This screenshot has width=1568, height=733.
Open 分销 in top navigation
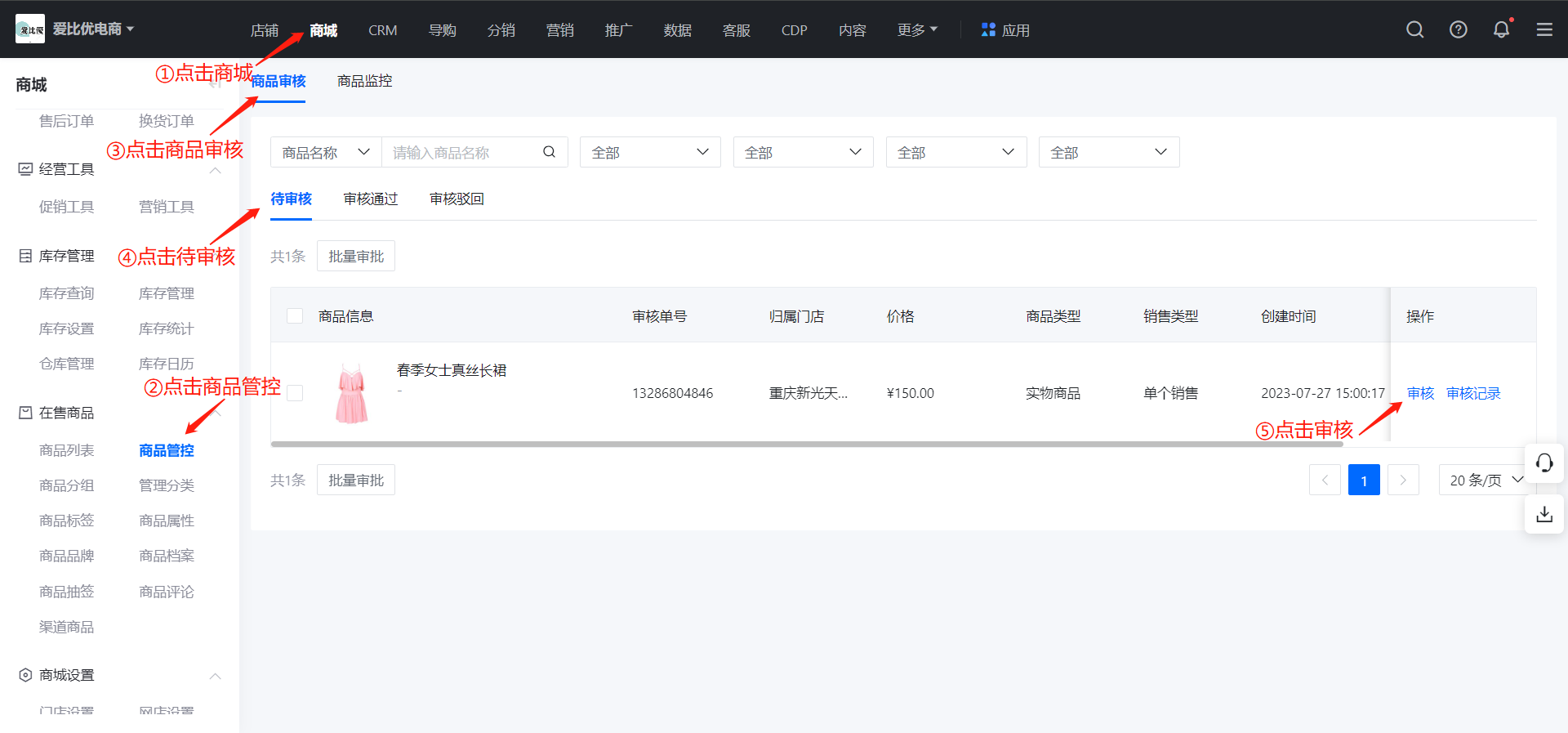pos(501,29)
